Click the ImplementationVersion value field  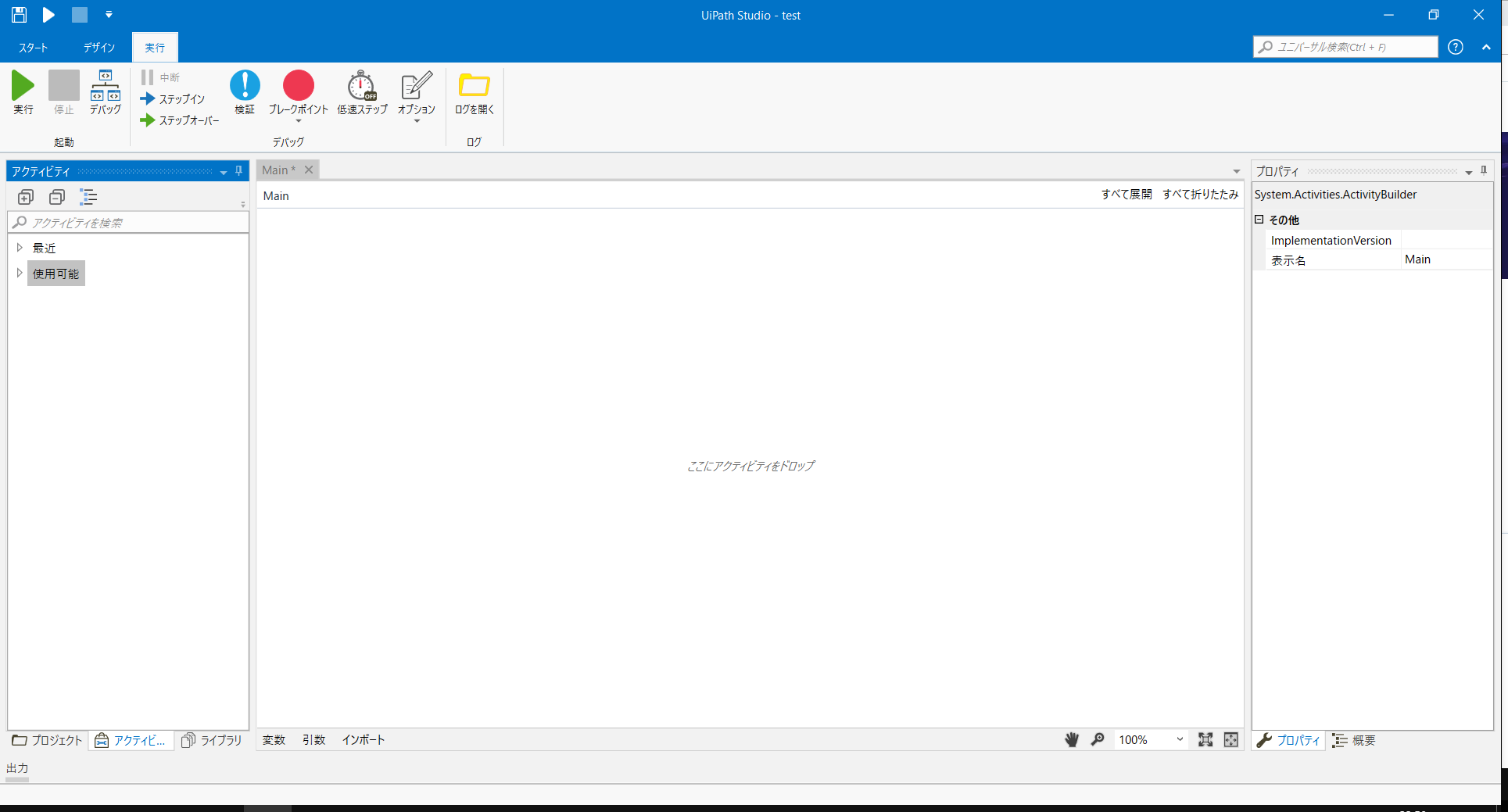(1446, 240)
